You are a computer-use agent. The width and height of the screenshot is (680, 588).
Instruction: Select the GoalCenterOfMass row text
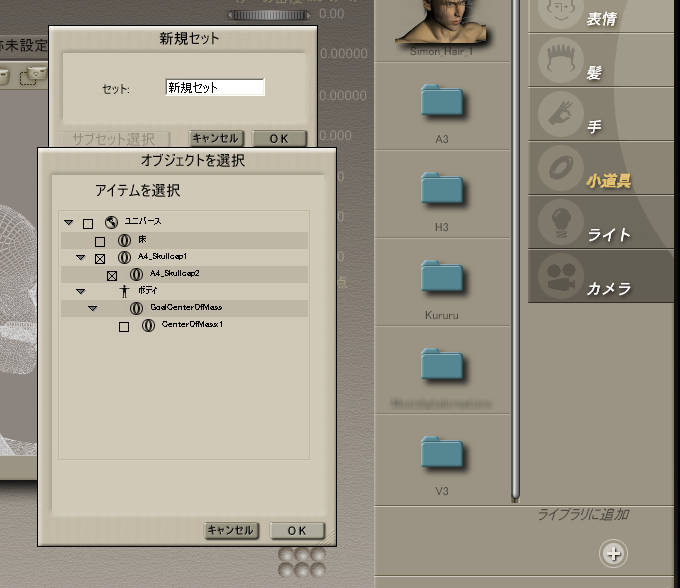click(x=186, y=307)
